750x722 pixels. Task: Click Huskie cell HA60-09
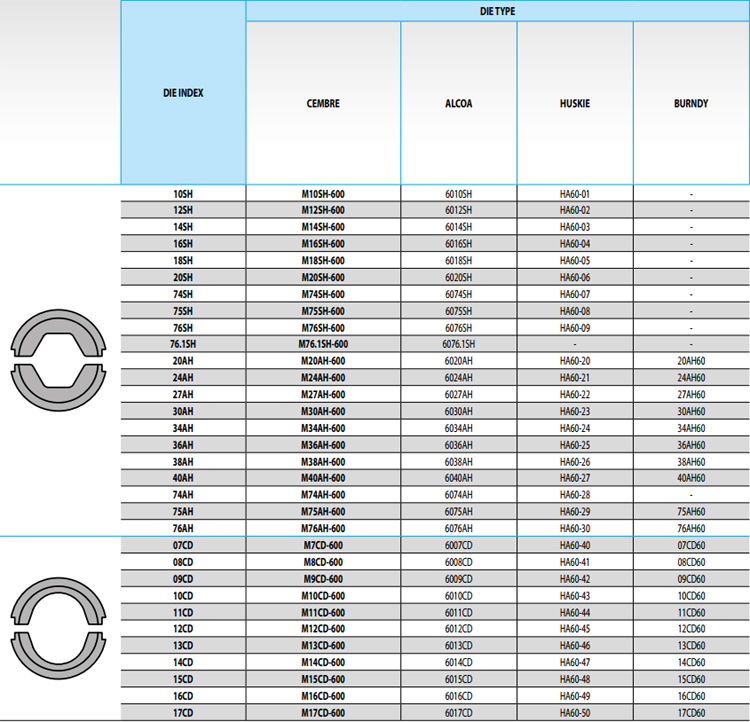coord(575,328)
